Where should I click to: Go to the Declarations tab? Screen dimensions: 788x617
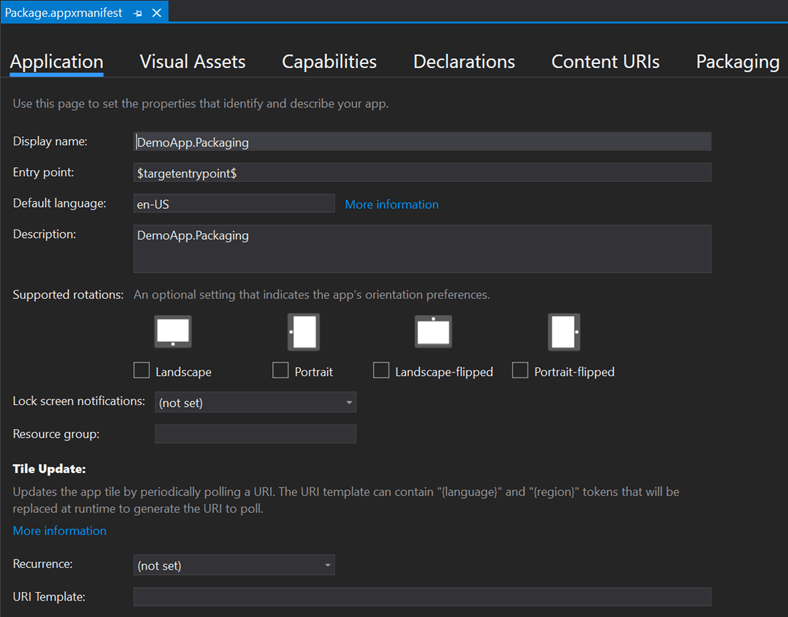pyautogui.click(x=464, y=61)
